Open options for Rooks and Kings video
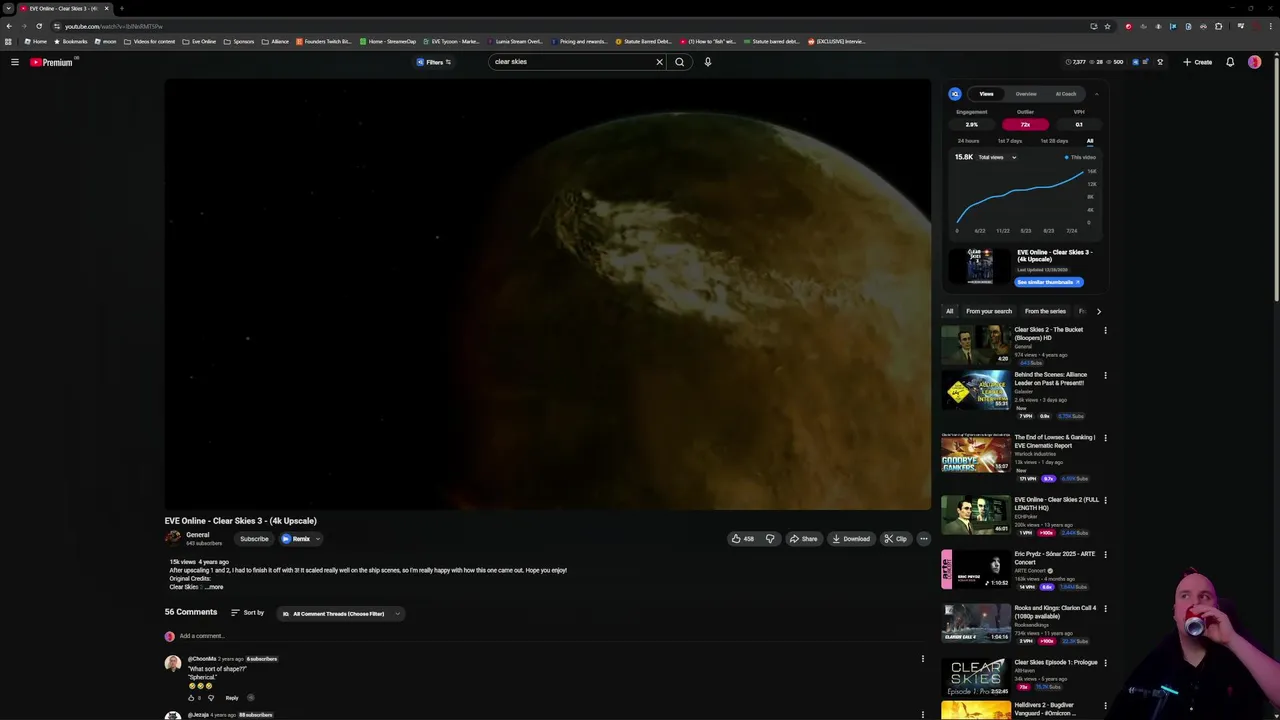Image resolution: width=1280 pixels, height=720 pixels. 1105,608
